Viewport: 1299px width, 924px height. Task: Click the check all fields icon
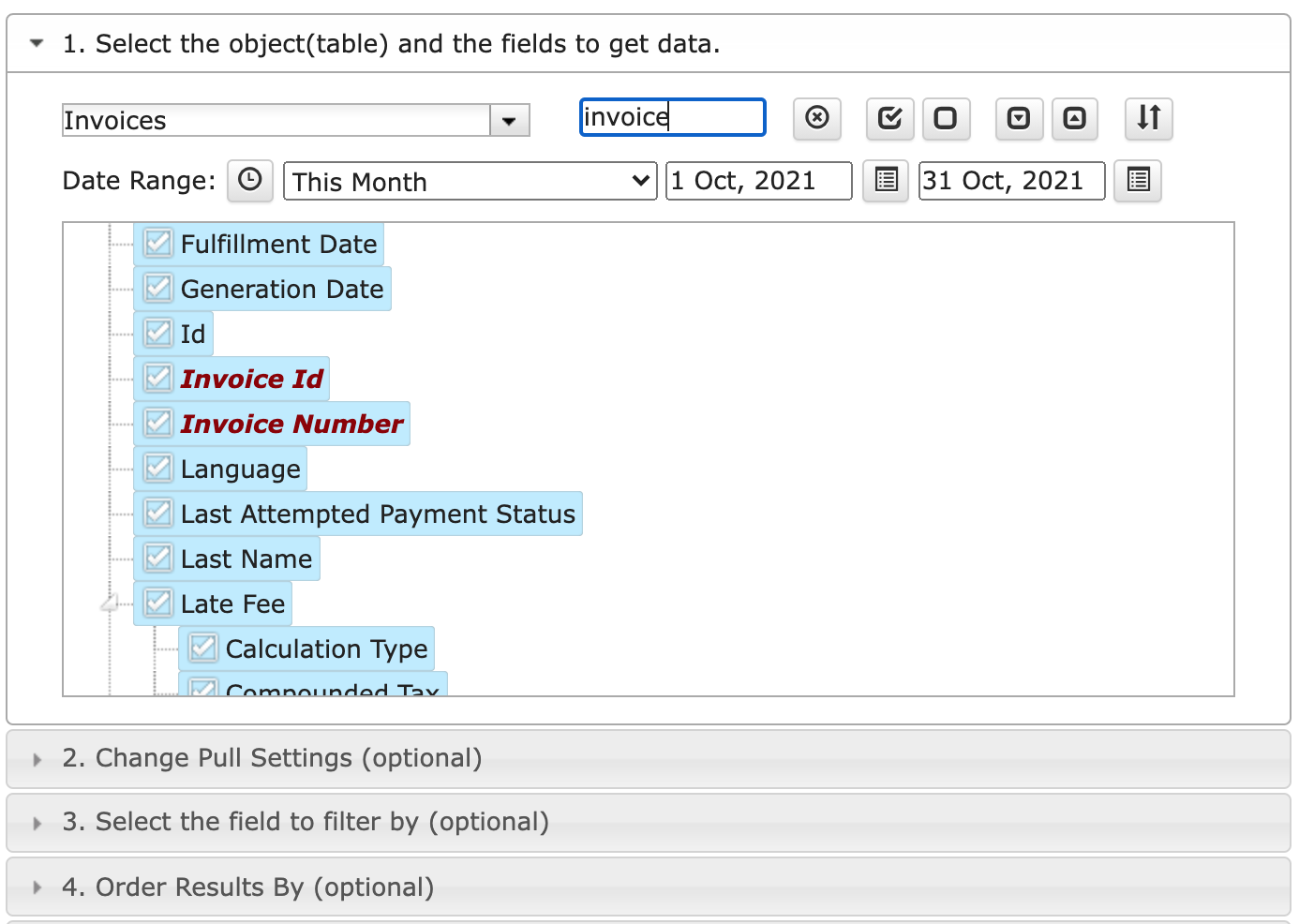[x=889, y=118]
